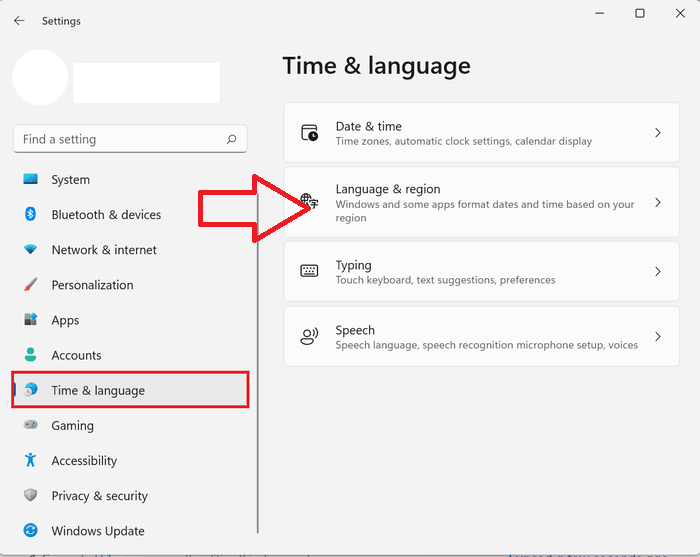The height and width of the screenshot is (557, 700).
Task: Click the Time & language globe icon
Action: (31, 390)
